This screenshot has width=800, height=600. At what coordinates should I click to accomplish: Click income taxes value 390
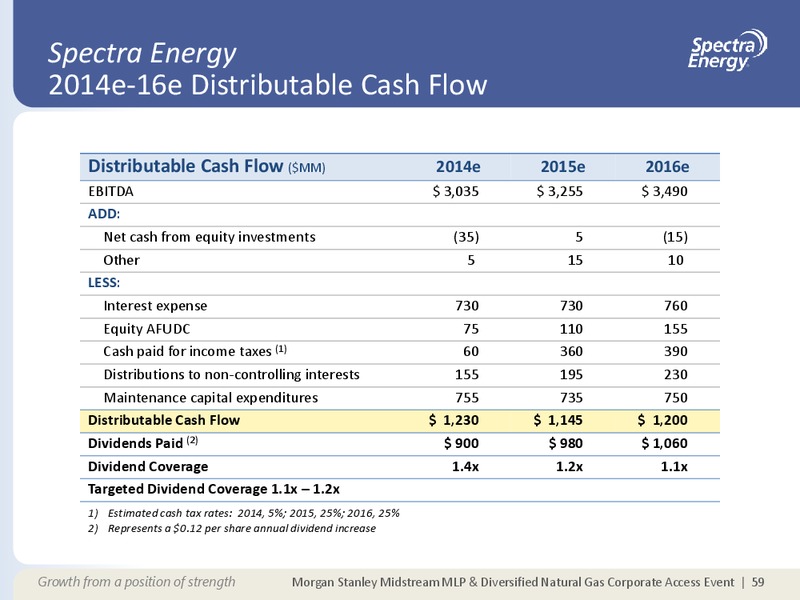point(676,352)
